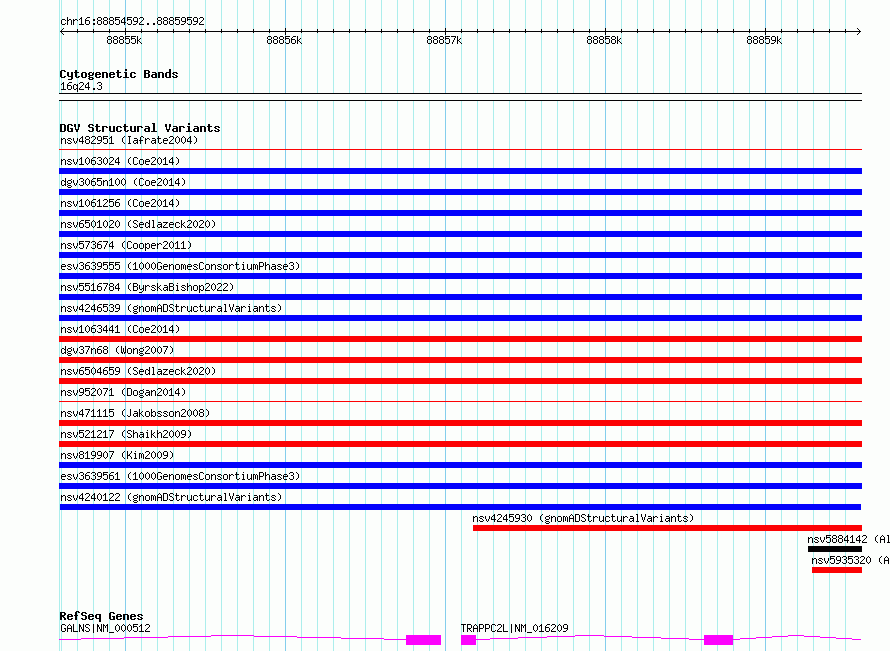
Task: Select nsv819907 (Kim2009) variant label
Action: point(117,455)
